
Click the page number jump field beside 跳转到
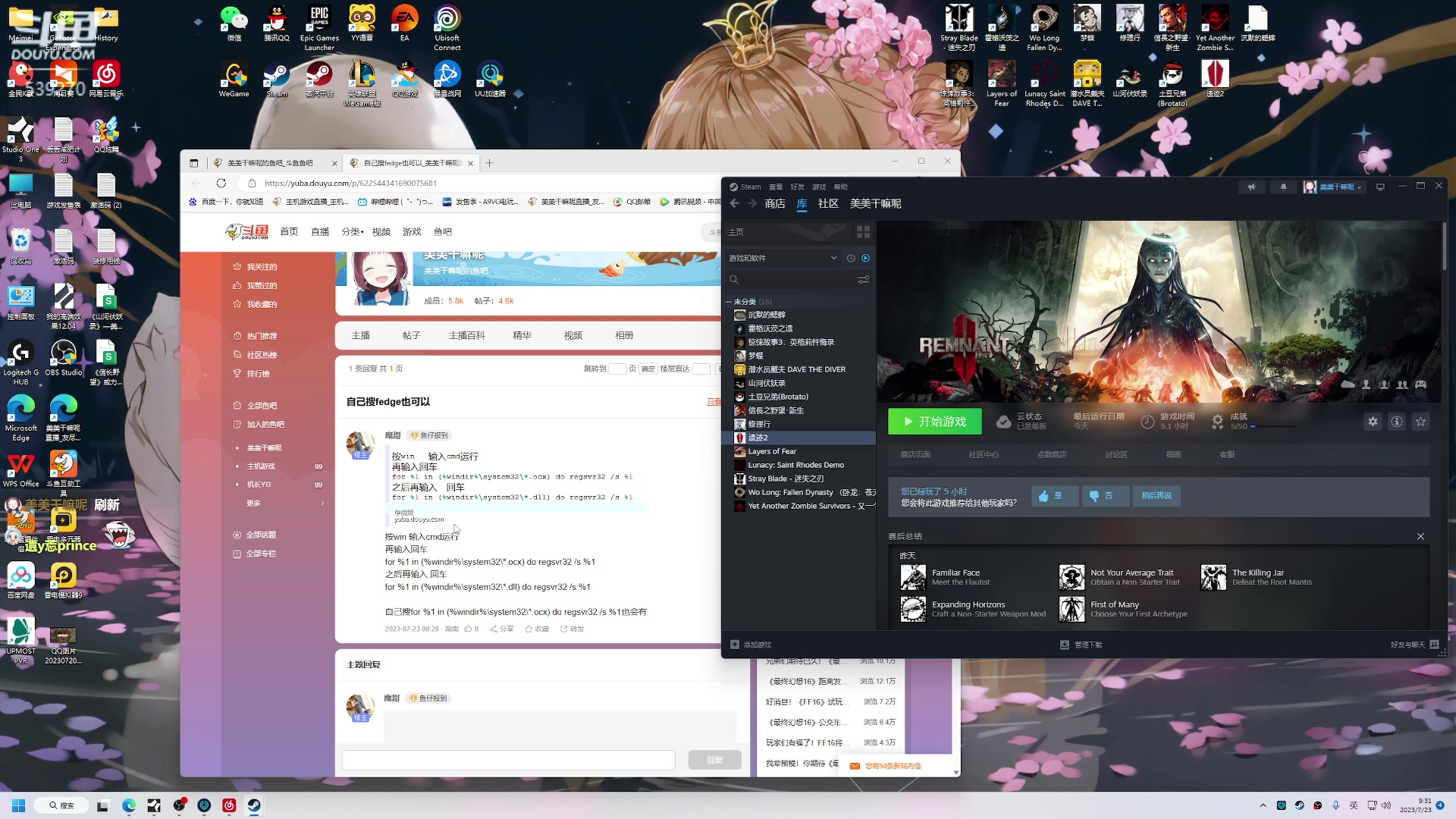point(617,369)
